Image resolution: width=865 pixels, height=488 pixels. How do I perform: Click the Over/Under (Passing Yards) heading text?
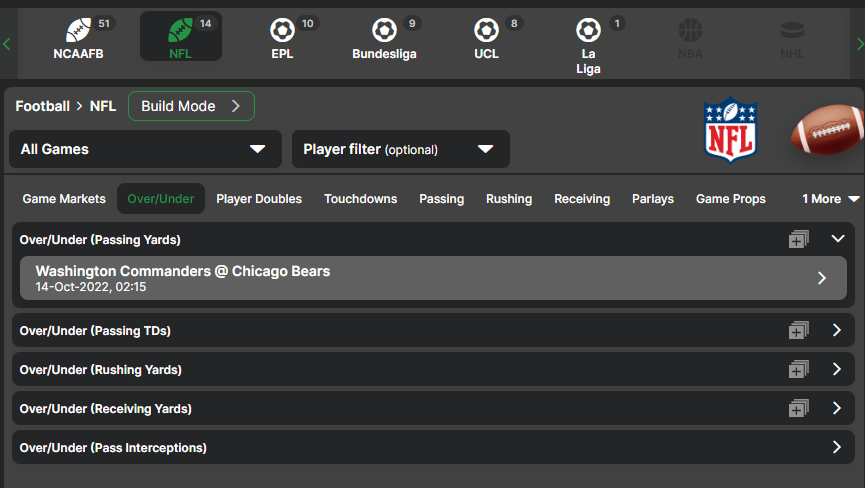[x=100, y=240]
